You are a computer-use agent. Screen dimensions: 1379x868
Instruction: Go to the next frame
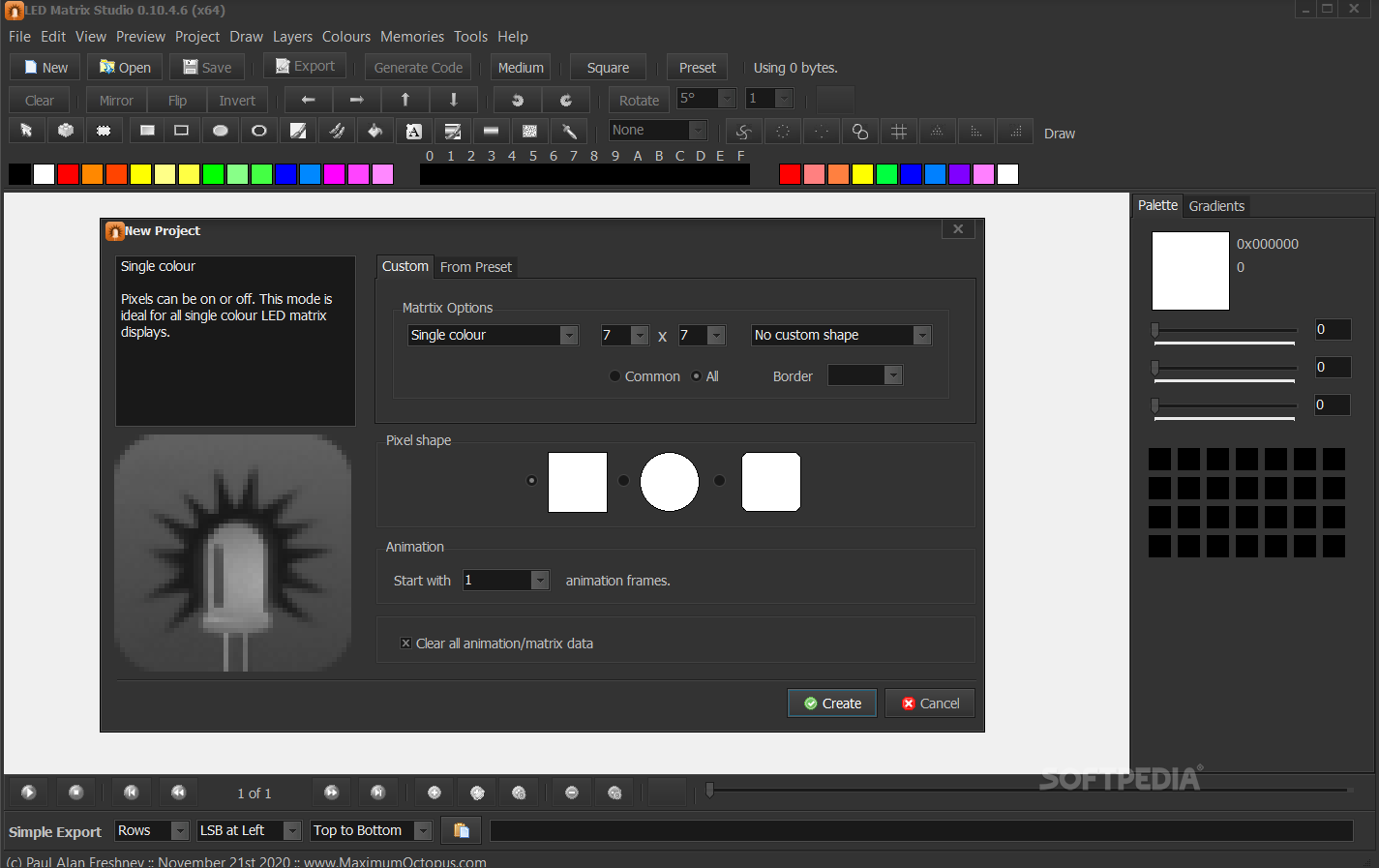click(x=332, y=793)
